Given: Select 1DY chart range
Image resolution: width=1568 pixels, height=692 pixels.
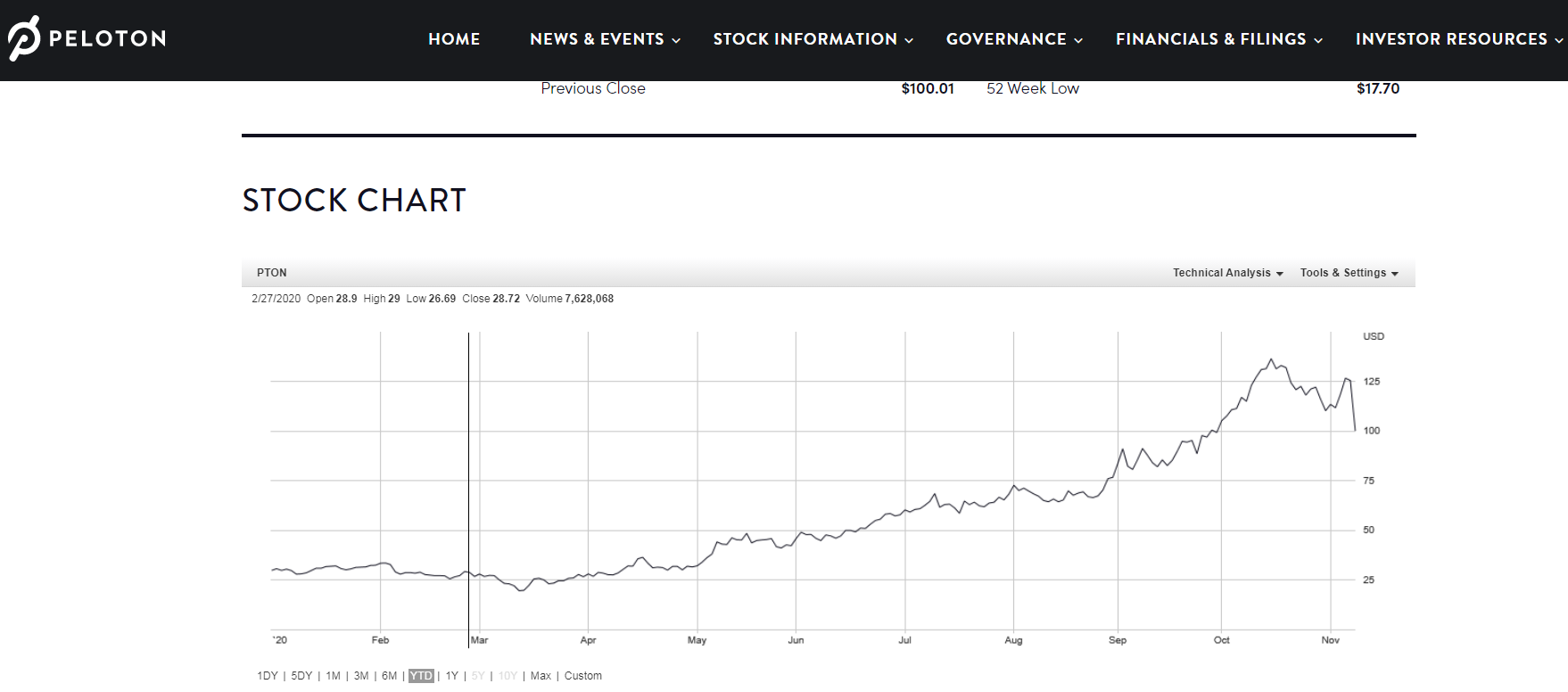Looking at the screenshot, I should coord(268,676).
